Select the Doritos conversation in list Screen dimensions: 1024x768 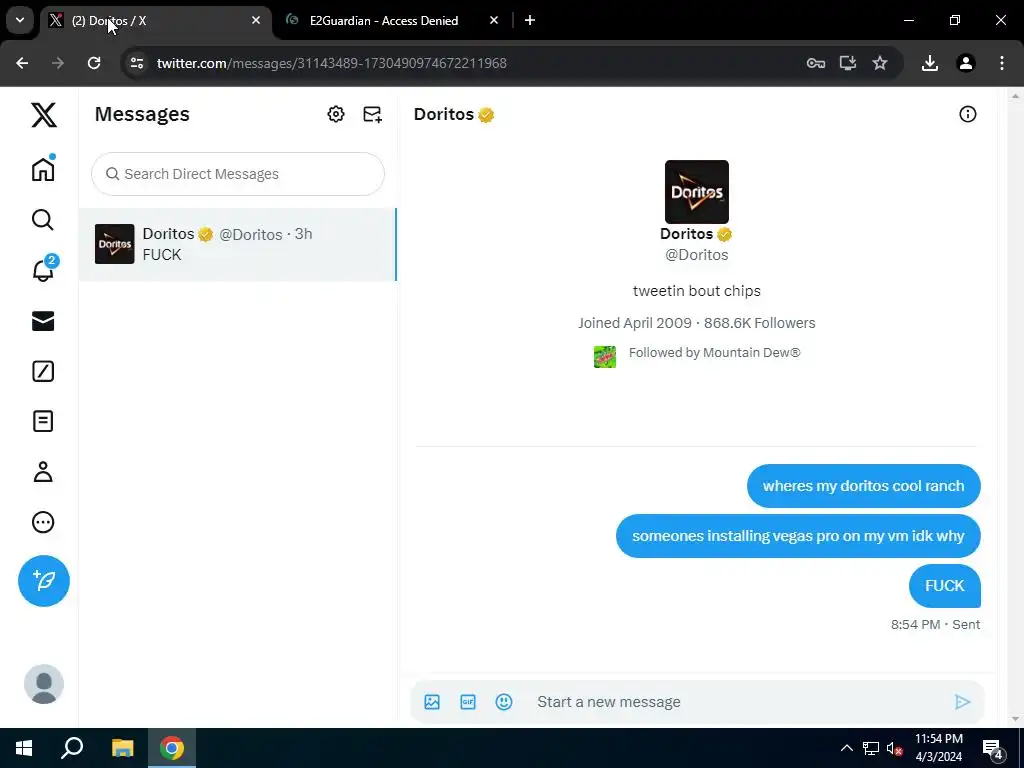click(238, 244)
